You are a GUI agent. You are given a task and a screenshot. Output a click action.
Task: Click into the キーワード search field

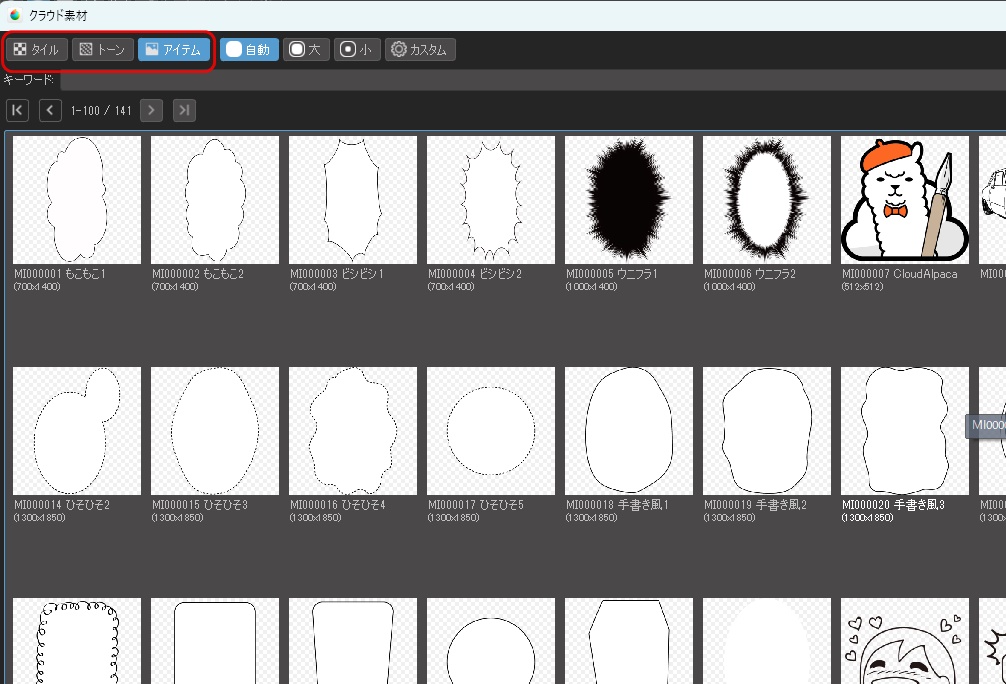point(533,80)
